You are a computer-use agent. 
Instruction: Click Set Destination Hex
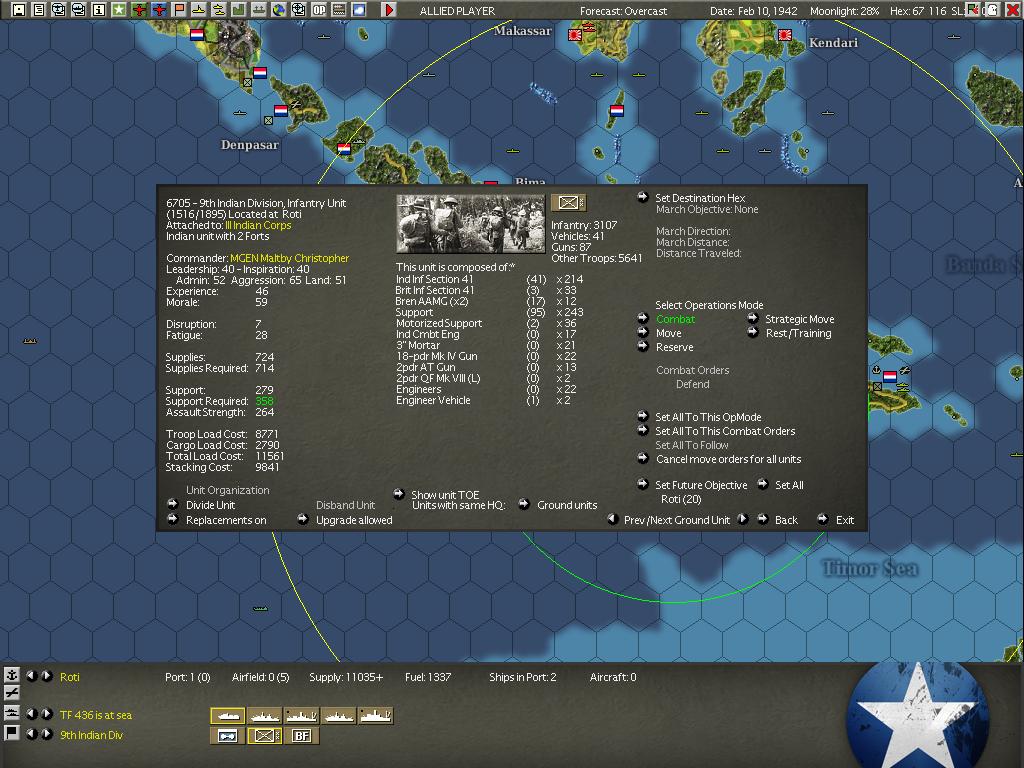click(x=700, y=198)
